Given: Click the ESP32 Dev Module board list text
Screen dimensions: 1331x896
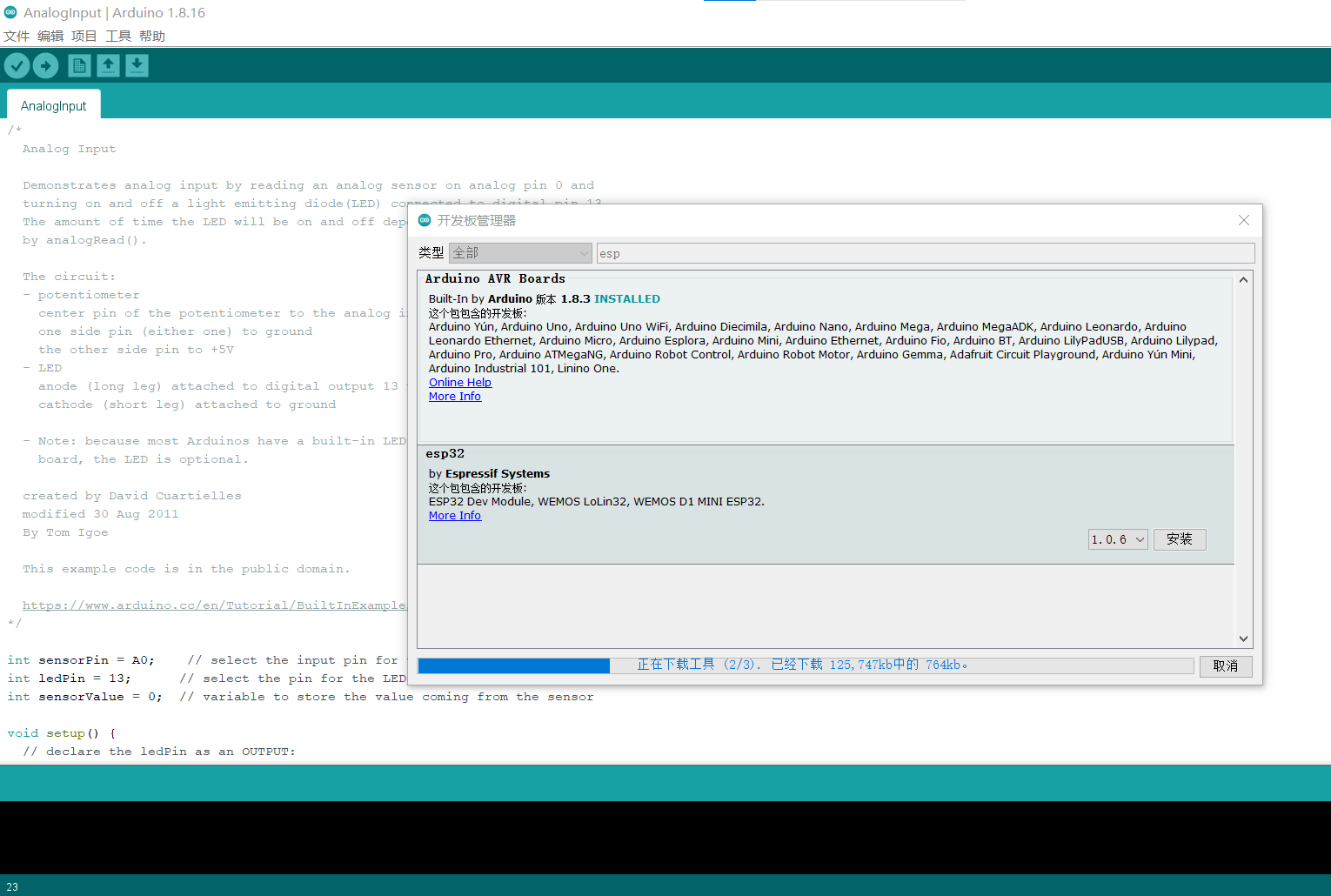Looking at the screenshot, I should pyautogui.click(x=597, y=501).
